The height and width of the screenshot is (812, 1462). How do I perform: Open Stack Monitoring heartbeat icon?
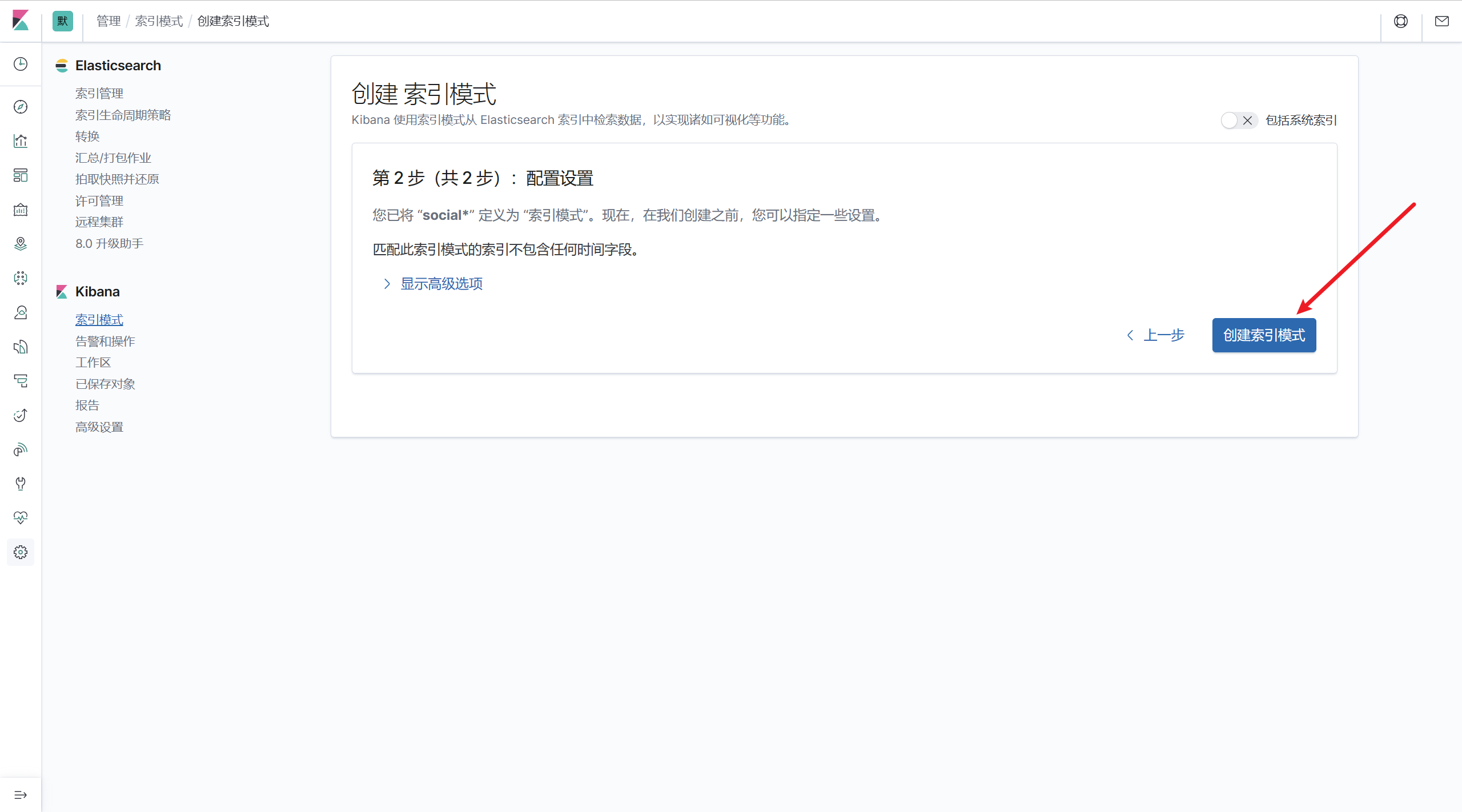click(x=21, y=518)
